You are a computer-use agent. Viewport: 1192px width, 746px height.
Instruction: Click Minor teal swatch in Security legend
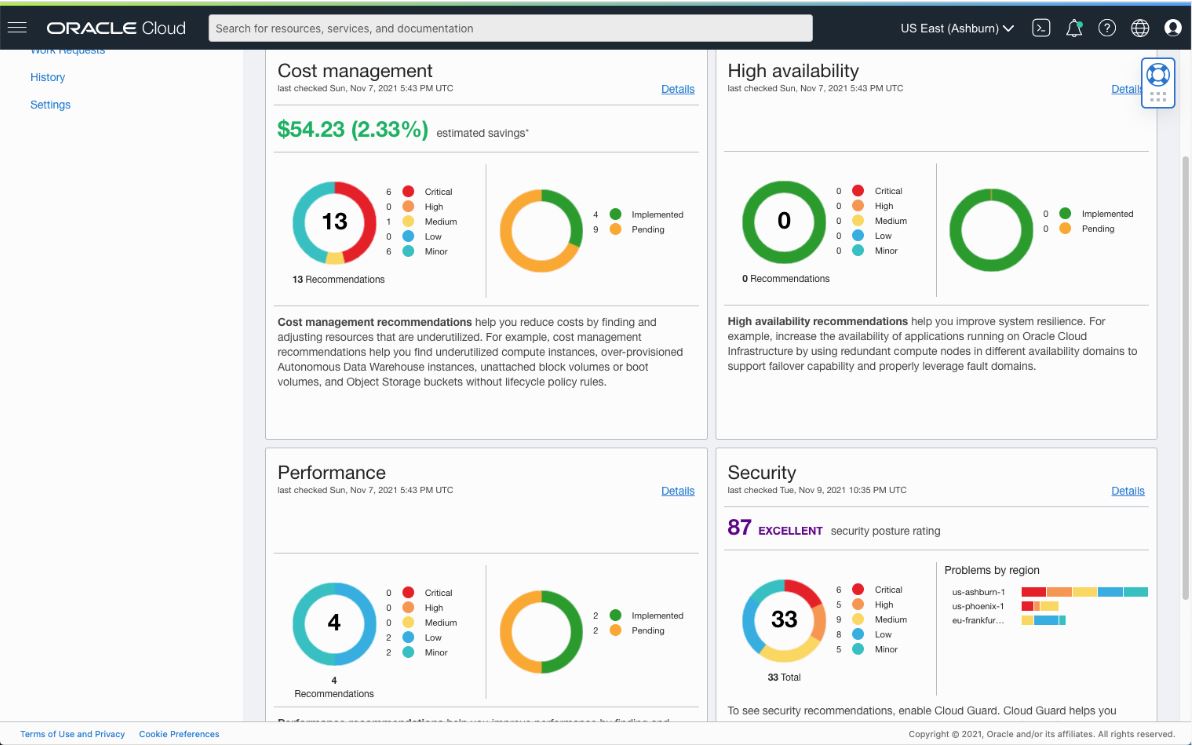tap(858, 649)
